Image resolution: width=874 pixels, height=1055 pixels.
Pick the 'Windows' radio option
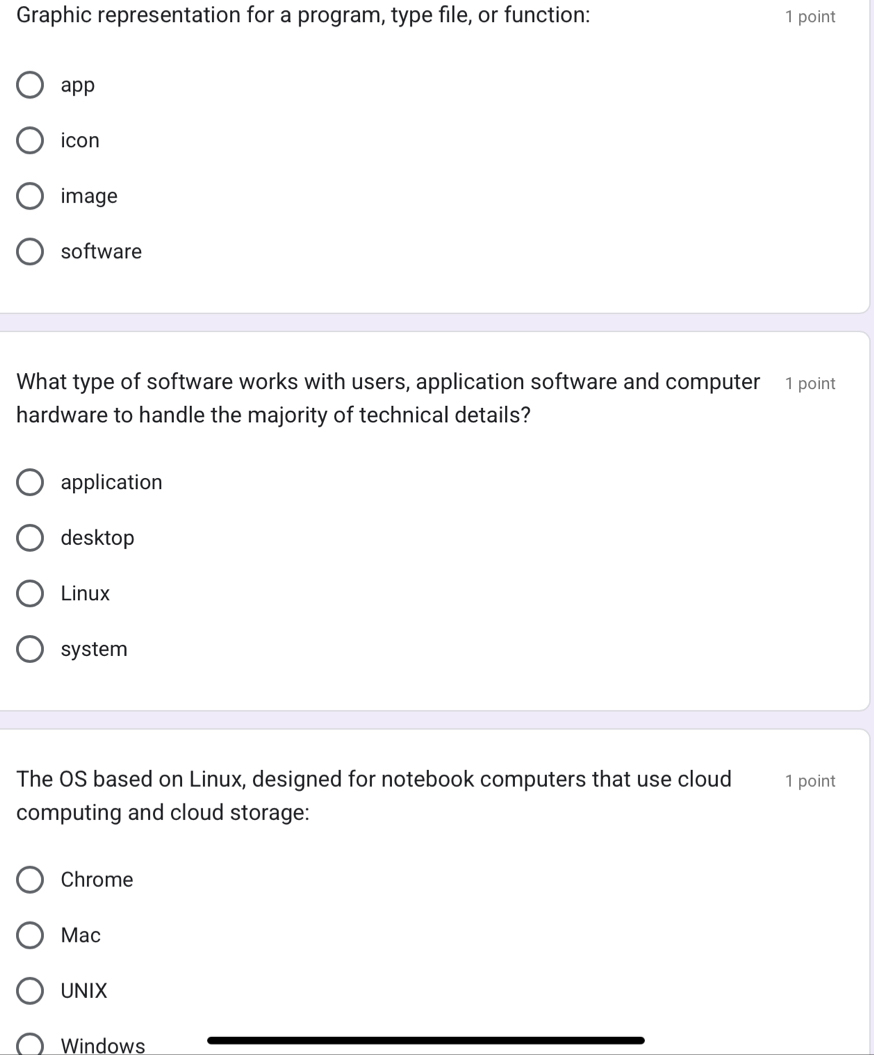[x=30, y=1045]
